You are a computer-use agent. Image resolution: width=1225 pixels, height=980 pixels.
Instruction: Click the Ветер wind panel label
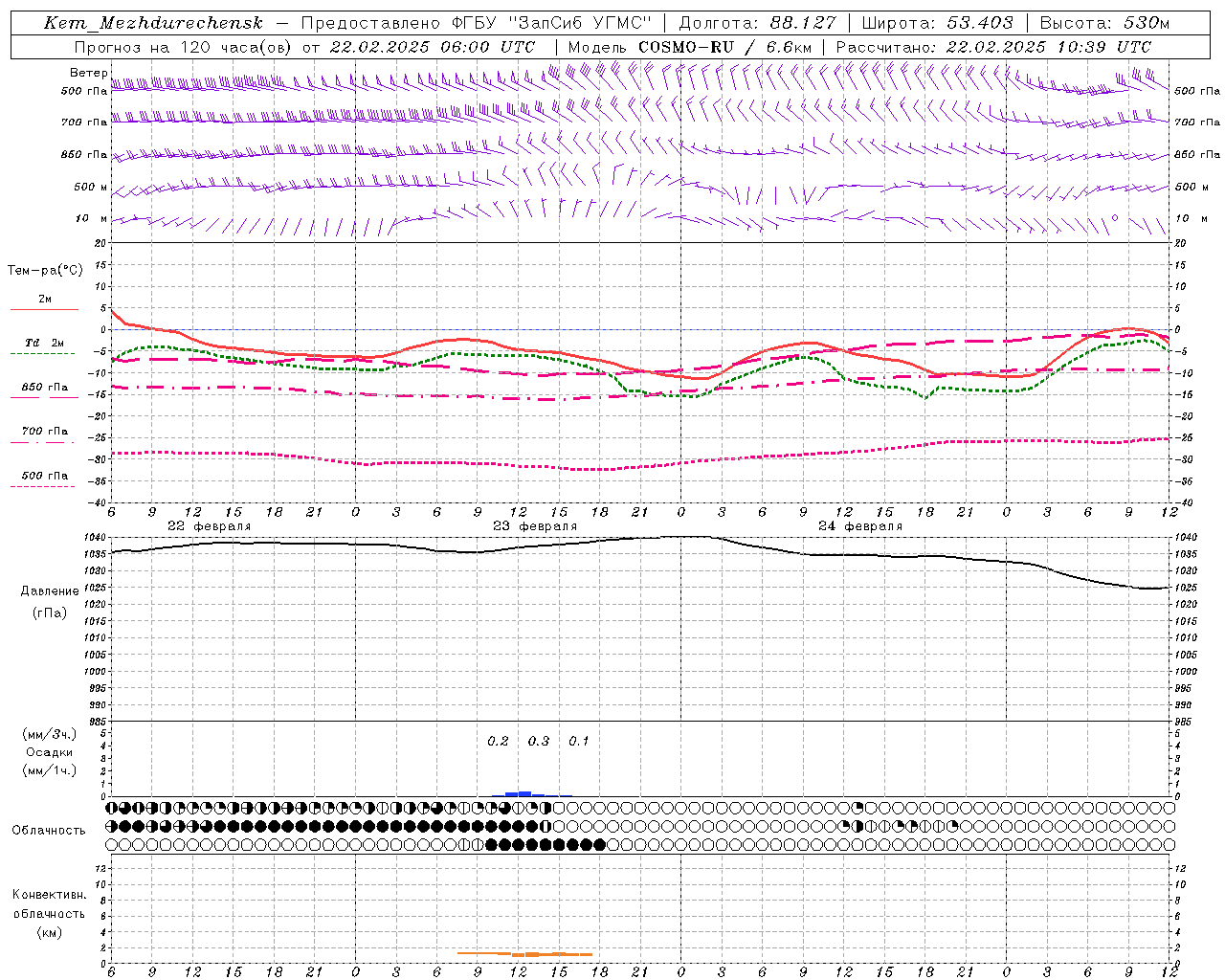[88, 73]
